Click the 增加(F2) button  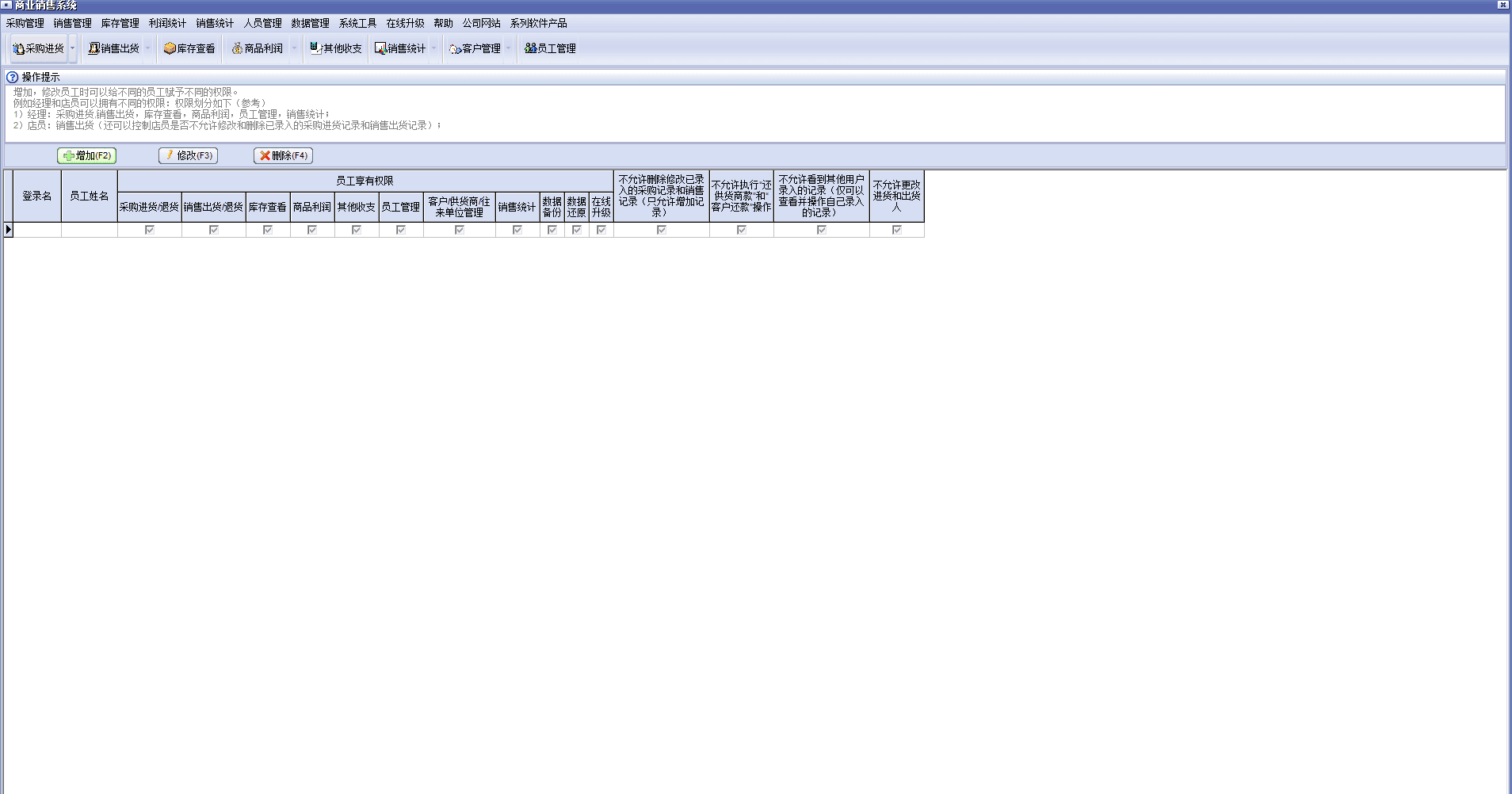pos(87,155)
